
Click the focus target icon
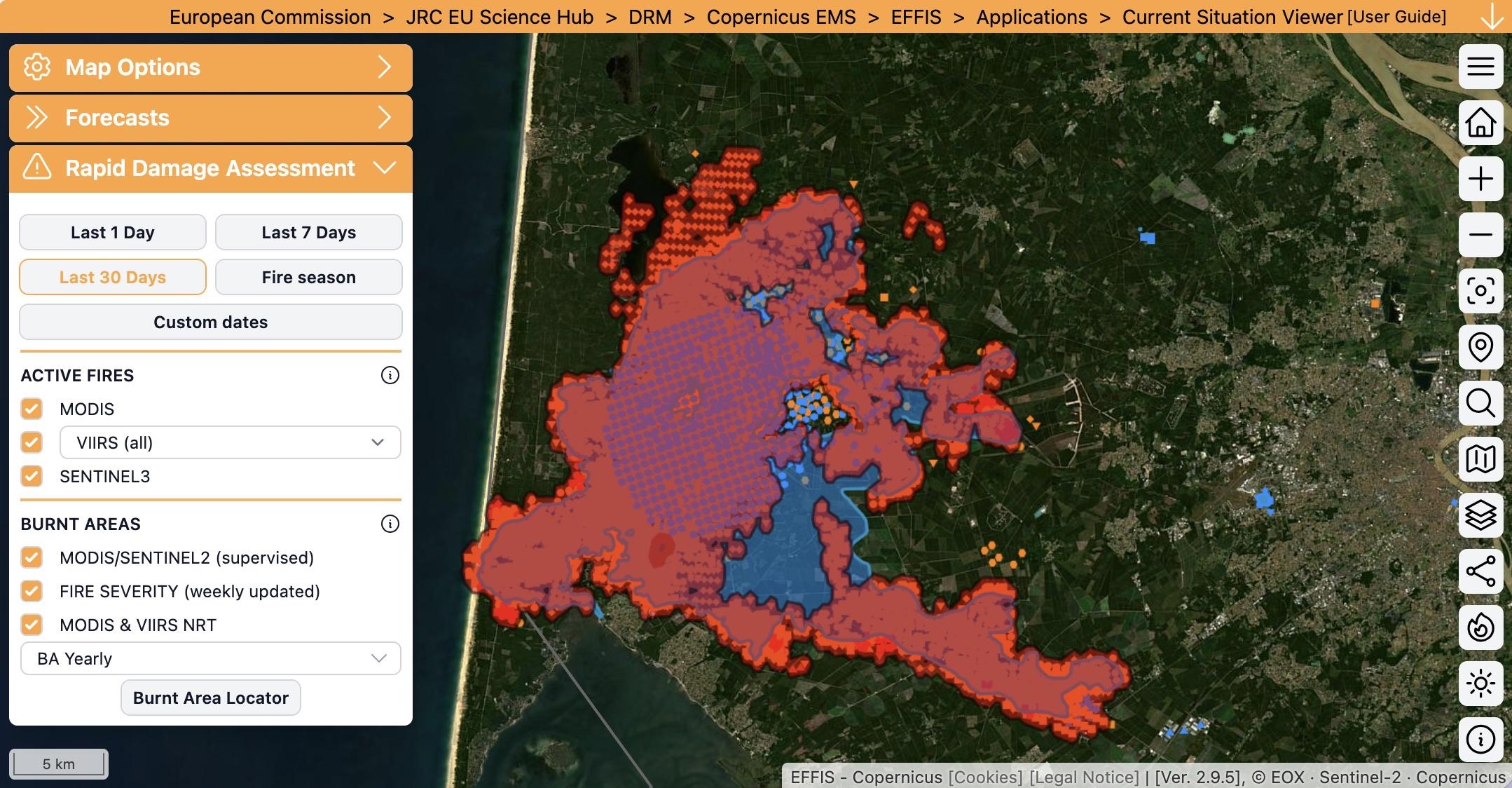1480,291
